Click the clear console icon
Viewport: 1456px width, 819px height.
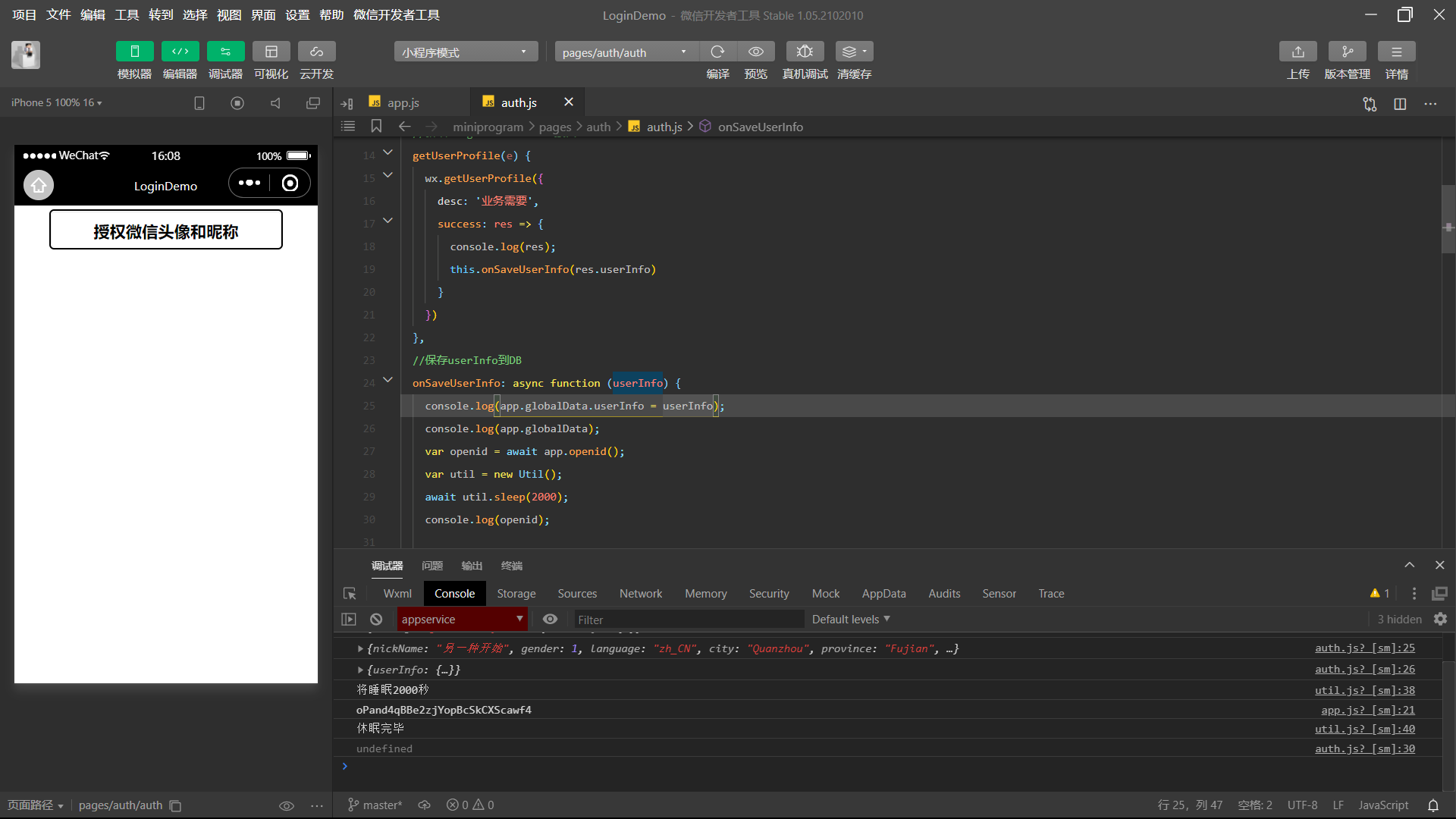point(376,620)
